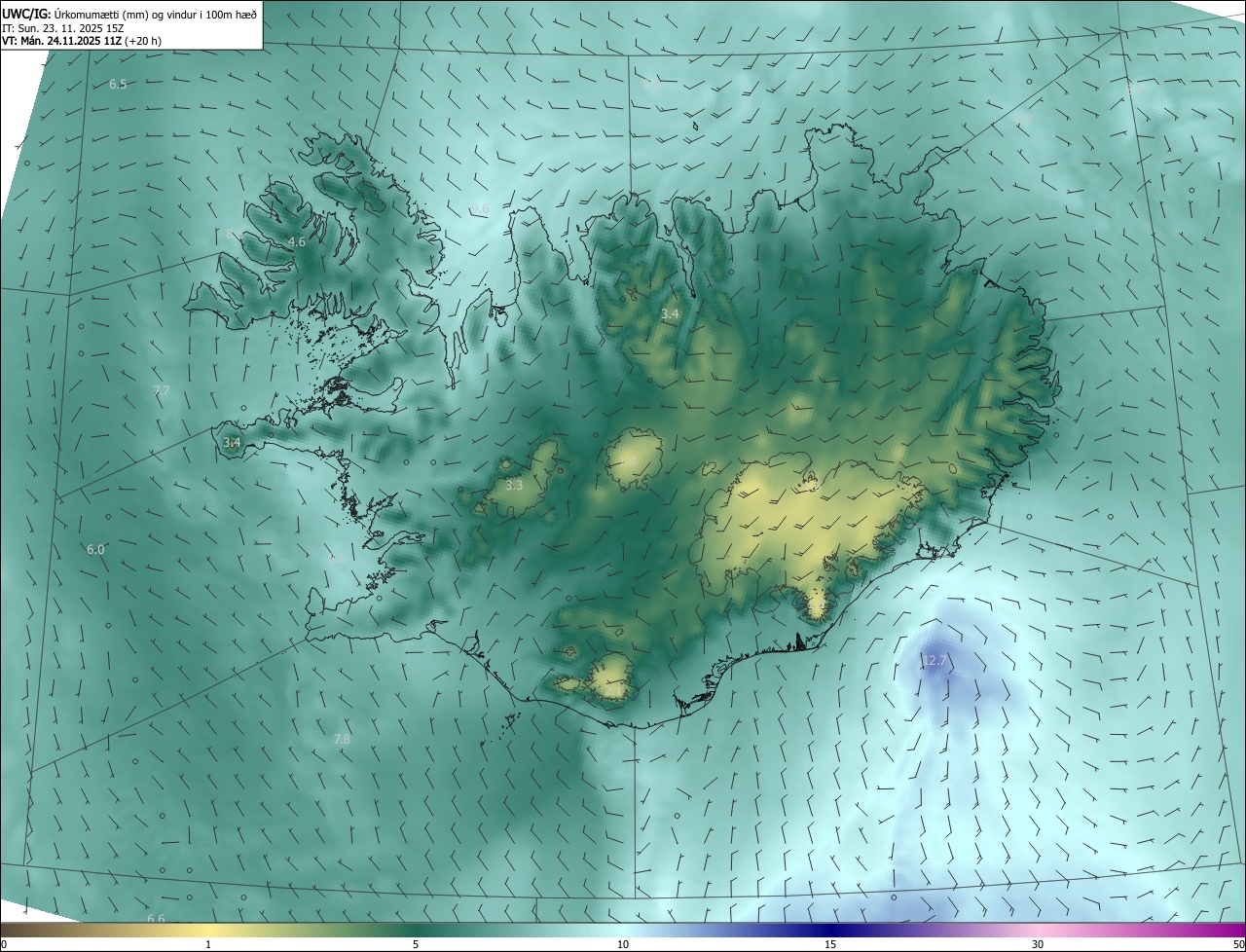Click the '50' tick on color scale
Image resolution: width=1246 pixels, height=952 pixels.
[1238, 944]
